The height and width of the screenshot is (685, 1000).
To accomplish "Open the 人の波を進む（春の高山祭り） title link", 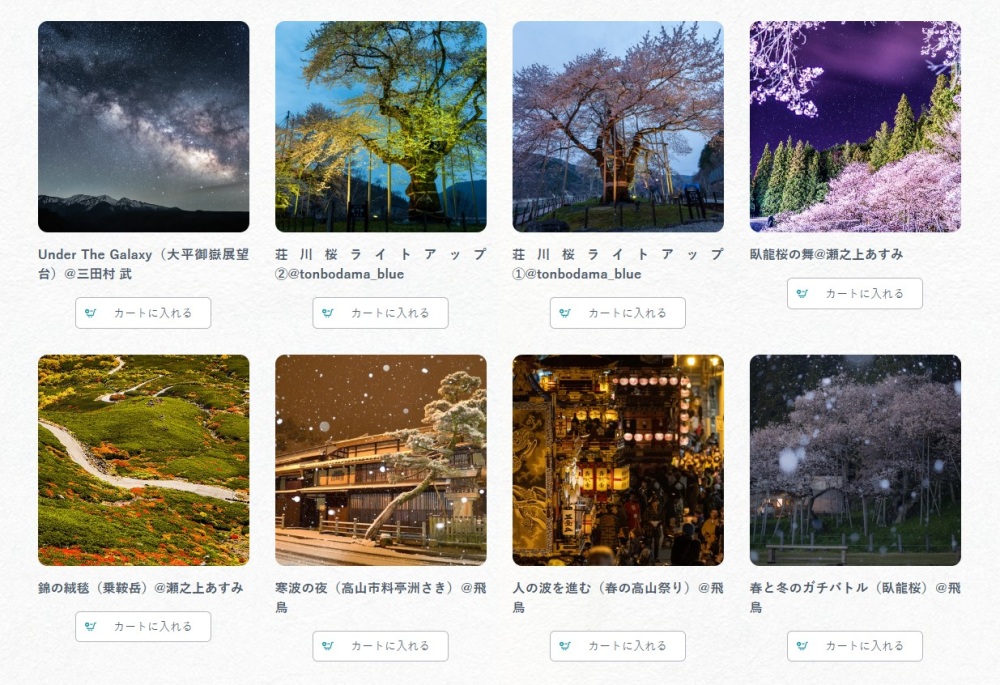I will click(618, 597).
